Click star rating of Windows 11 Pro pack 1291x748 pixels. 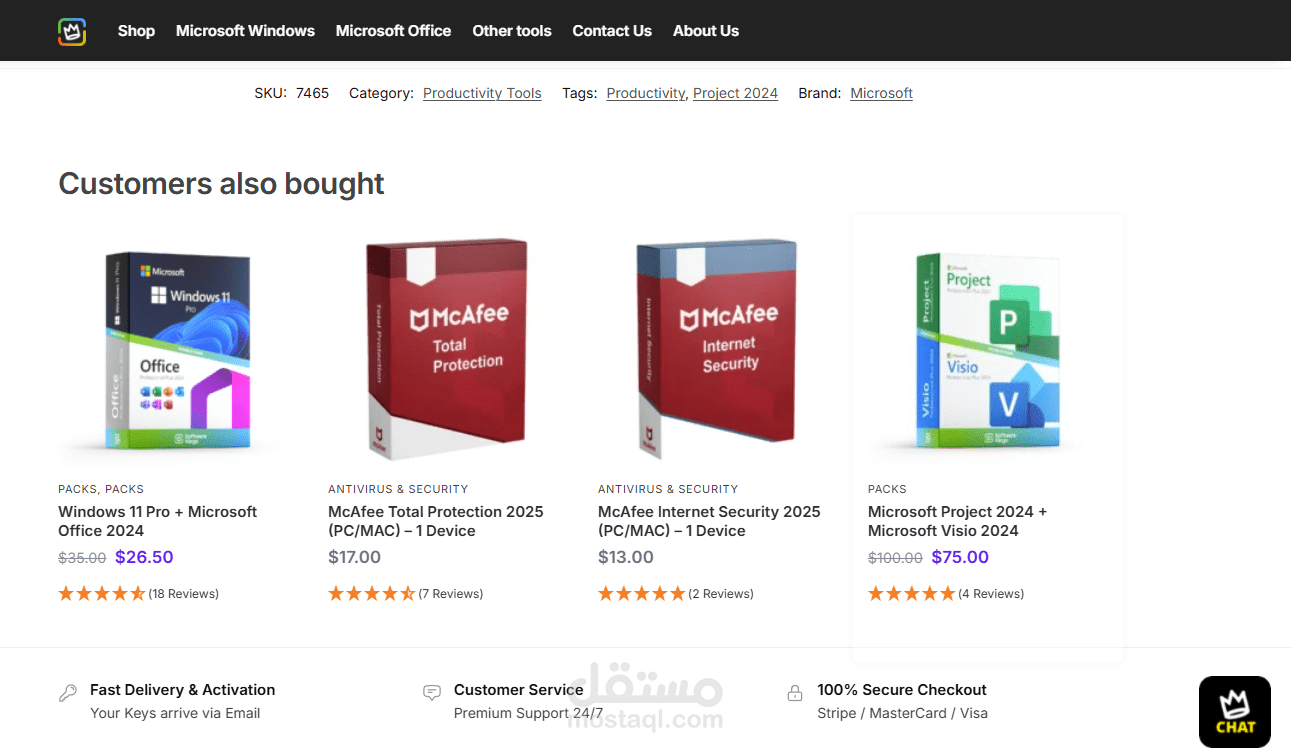pyautogui.click(x=102, y=594)
